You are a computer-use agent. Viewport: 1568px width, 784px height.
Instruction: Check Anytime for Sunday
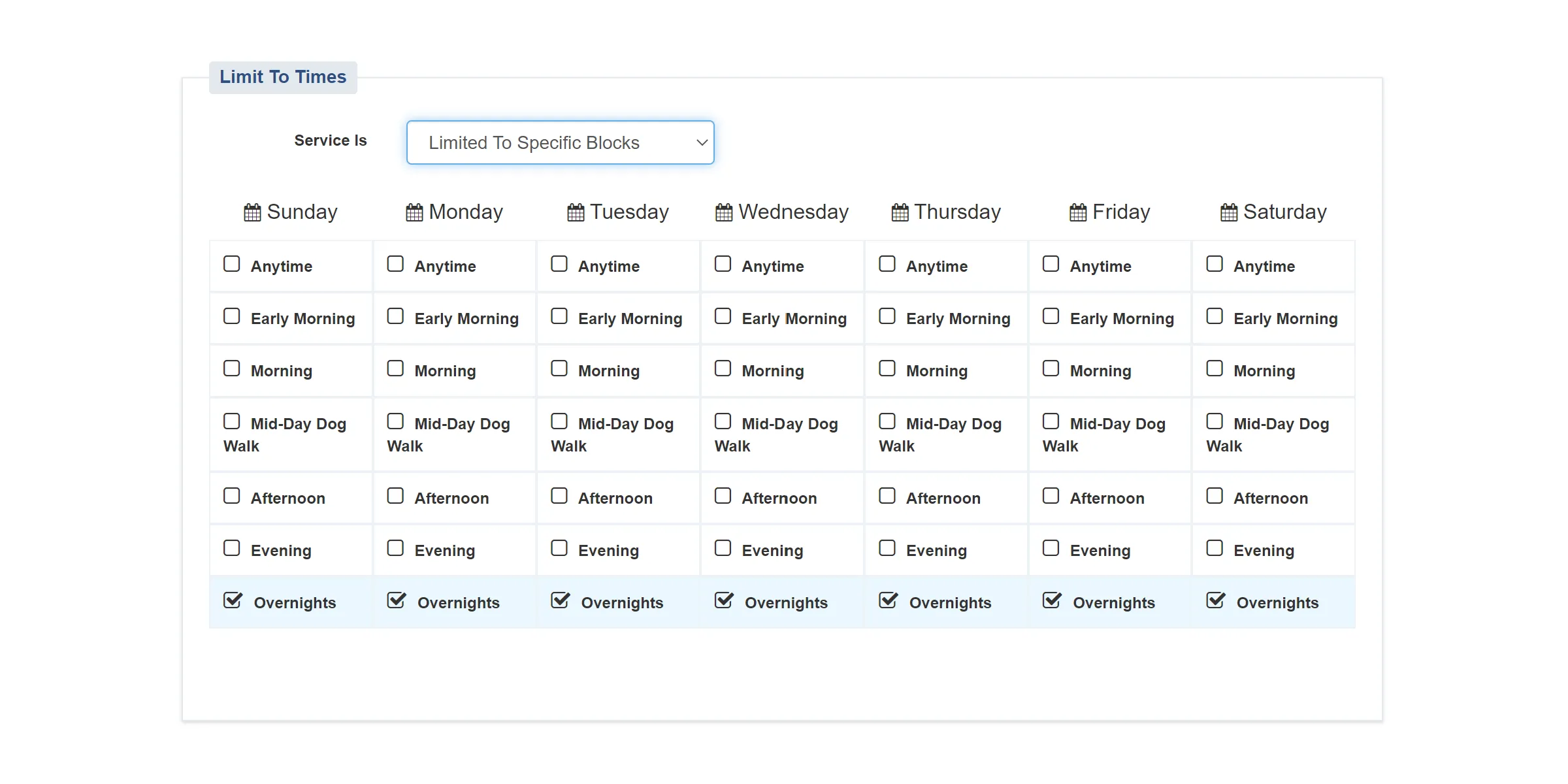click(x=232, y=264)
